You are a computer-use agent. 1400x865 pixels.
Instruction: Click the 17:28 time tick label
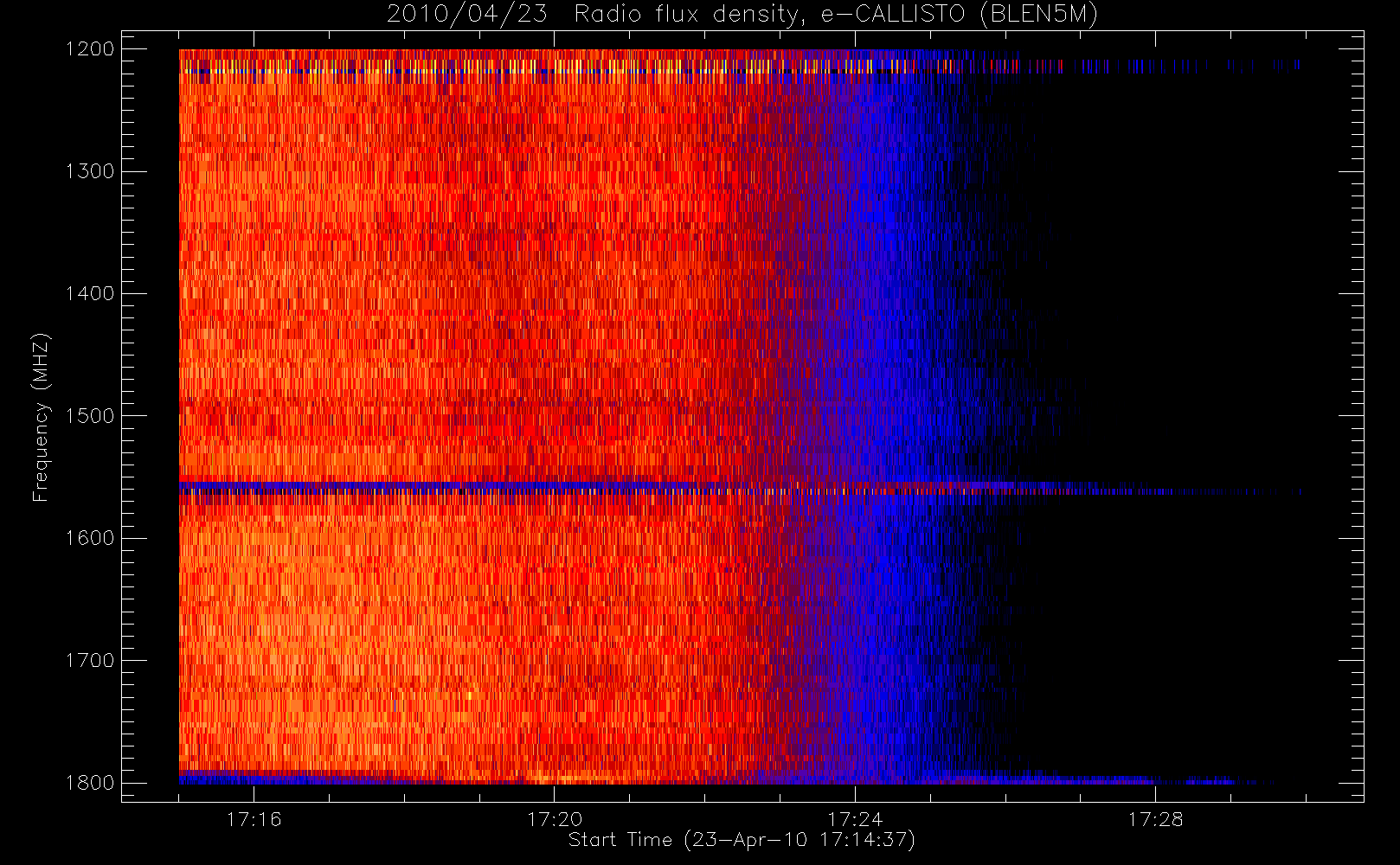pos(1155,819)
